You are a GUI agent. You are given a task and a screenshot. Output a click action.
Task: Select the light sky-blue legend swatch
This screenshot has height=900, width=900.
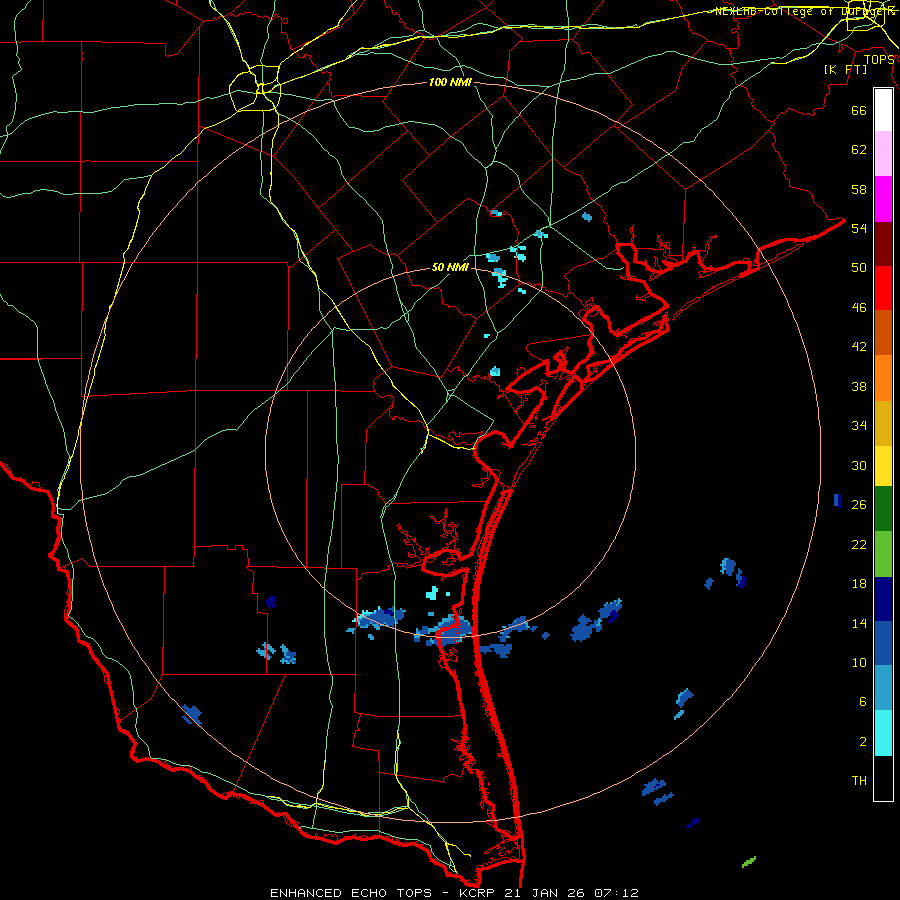(883, 688)
